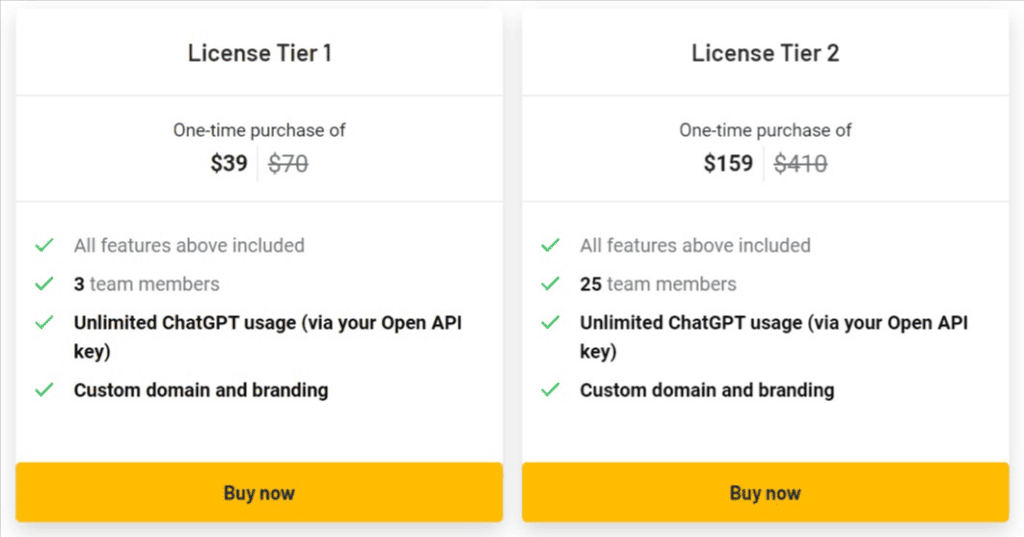Click Tier 1 Custom domain checkmark icon
Screen dimensions: 1024x537
(44, 389)
